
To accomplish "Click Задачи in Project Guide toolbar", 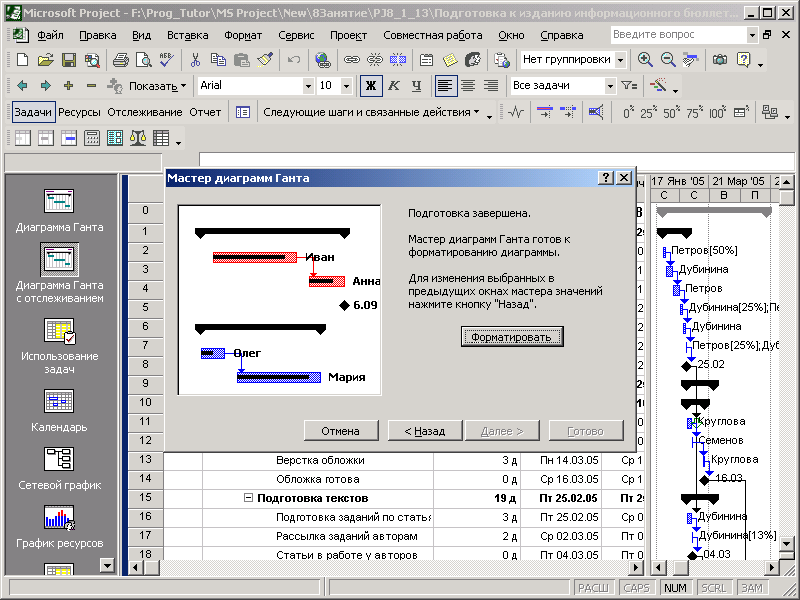I will 33,112.
